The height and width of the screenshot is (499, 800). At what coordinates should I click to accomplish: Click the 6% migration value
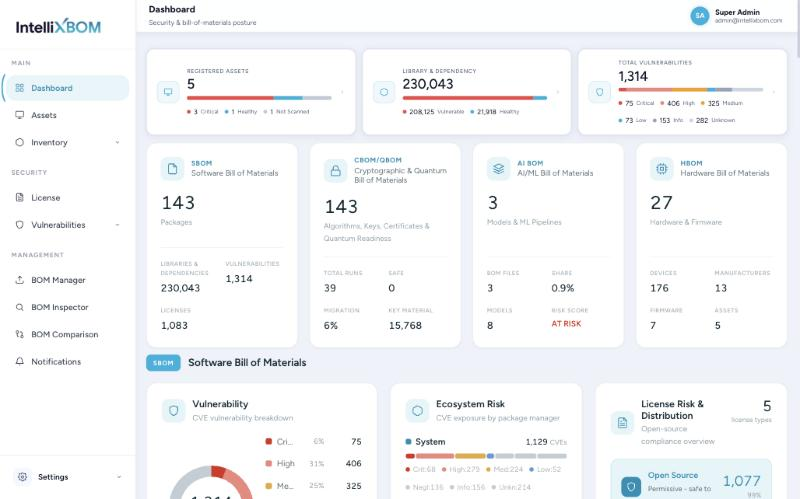(331, 326)
